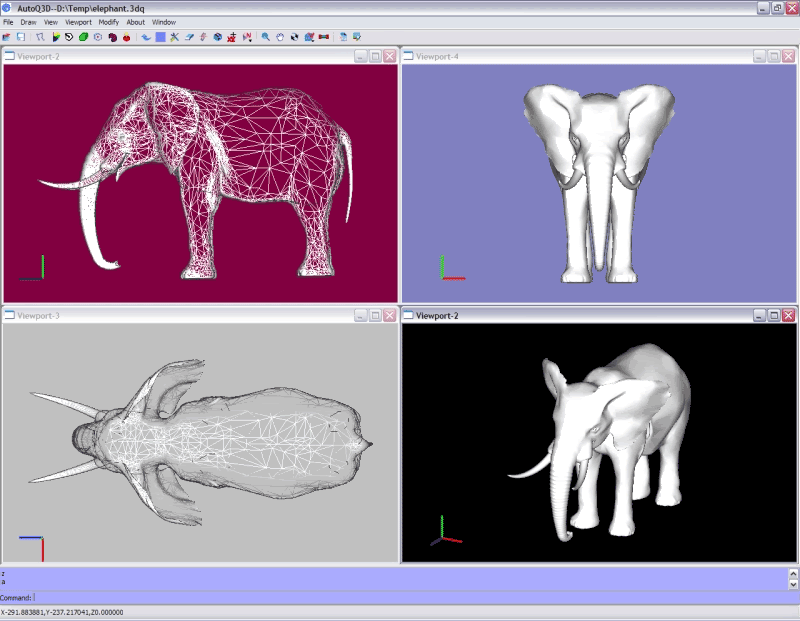
Task: Activate the hand pan tool
Action: [x=280, y=37]
